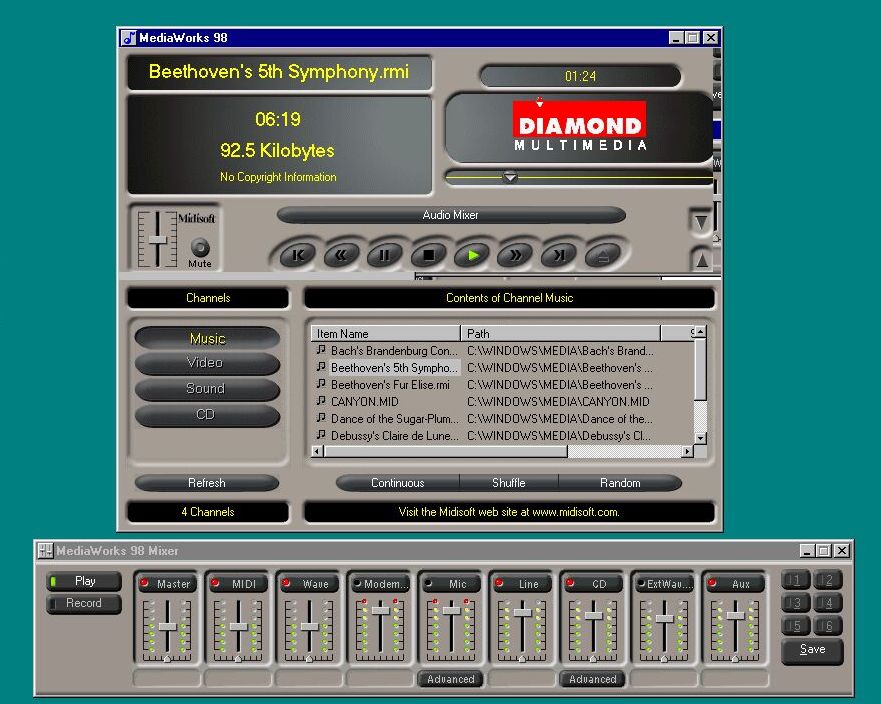Click the list scroll-up arrow
Image resolution: width=881 pixels, height=704 pixels.
click(x=700, y=332)
